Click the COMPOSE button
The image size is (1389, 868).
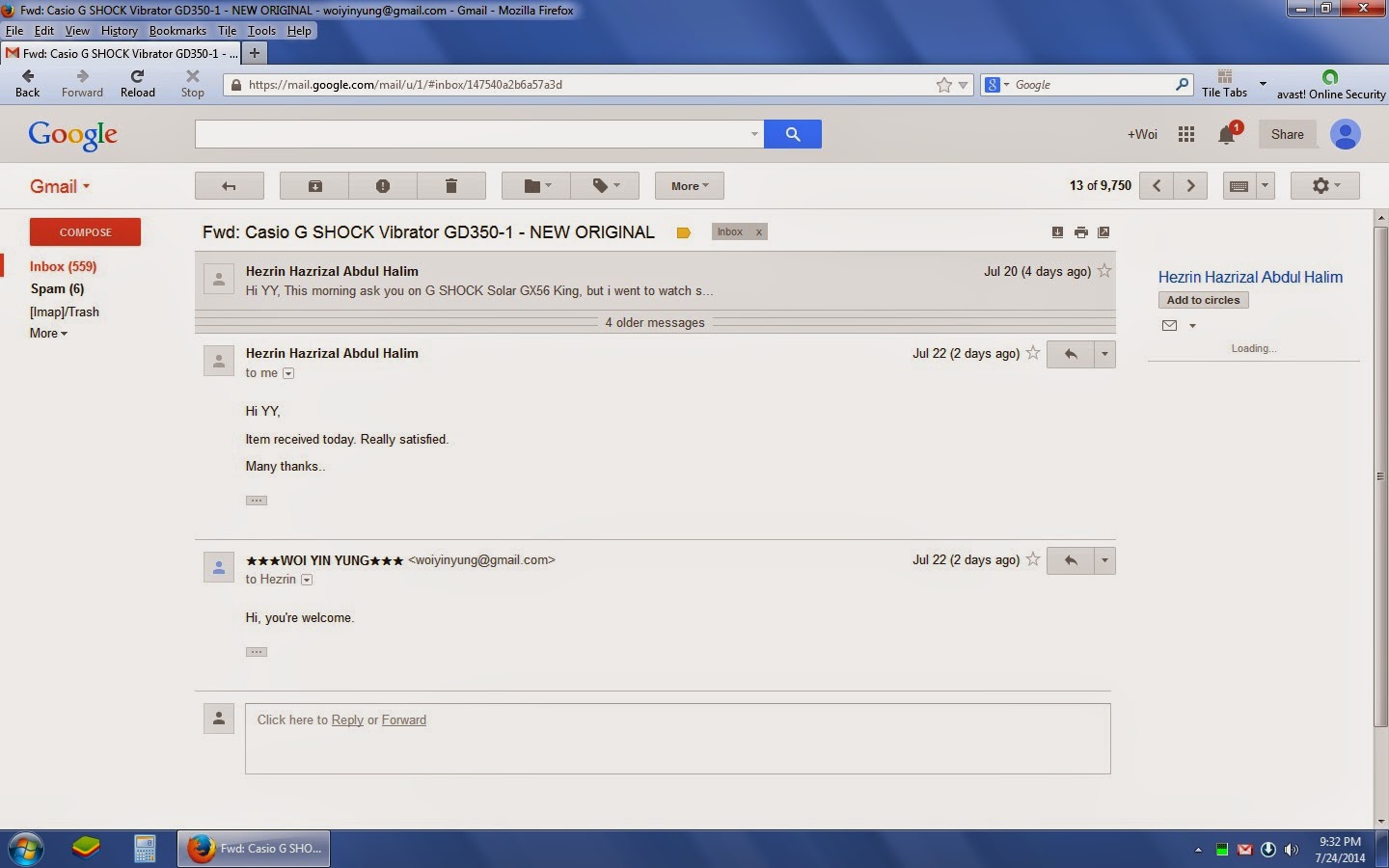click(x=85, y=231)
